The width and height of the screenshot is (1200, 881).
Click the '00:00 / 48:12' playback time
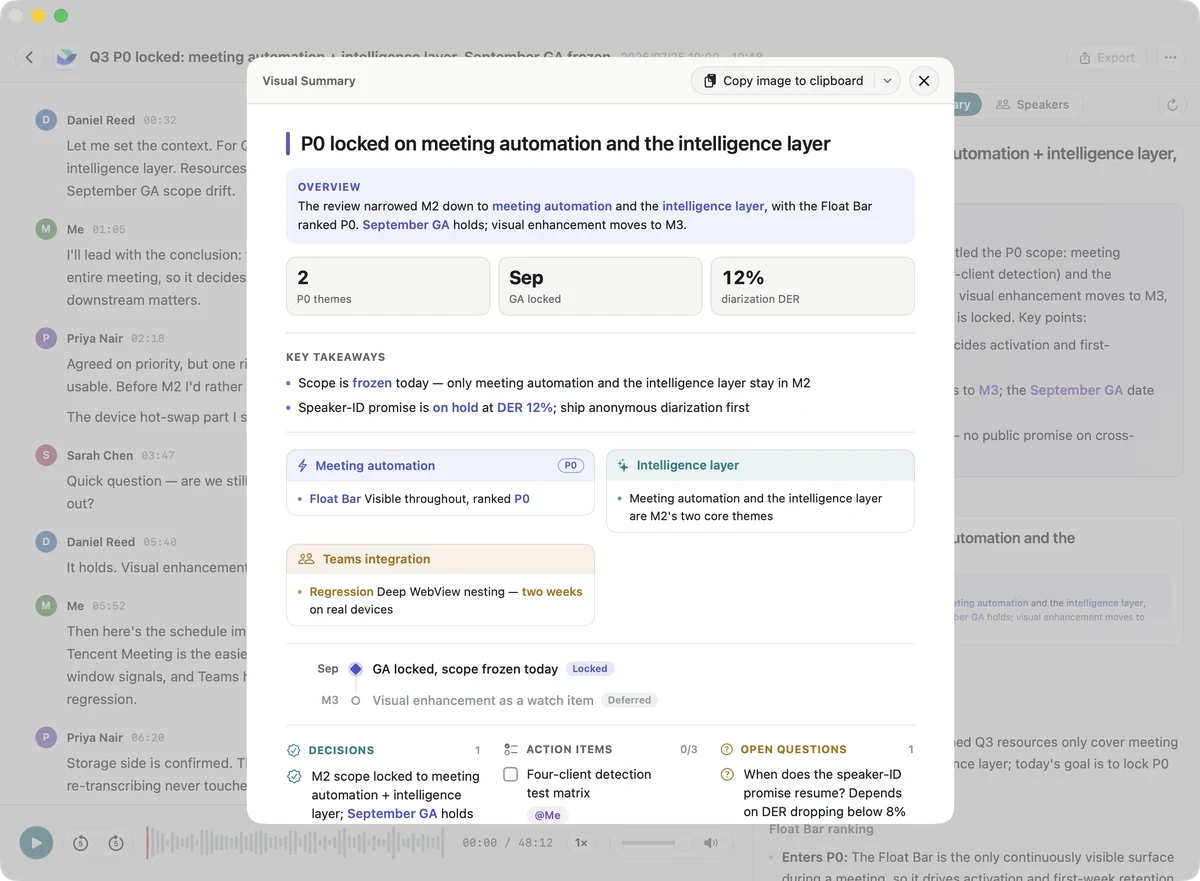(x=507, y=843)
